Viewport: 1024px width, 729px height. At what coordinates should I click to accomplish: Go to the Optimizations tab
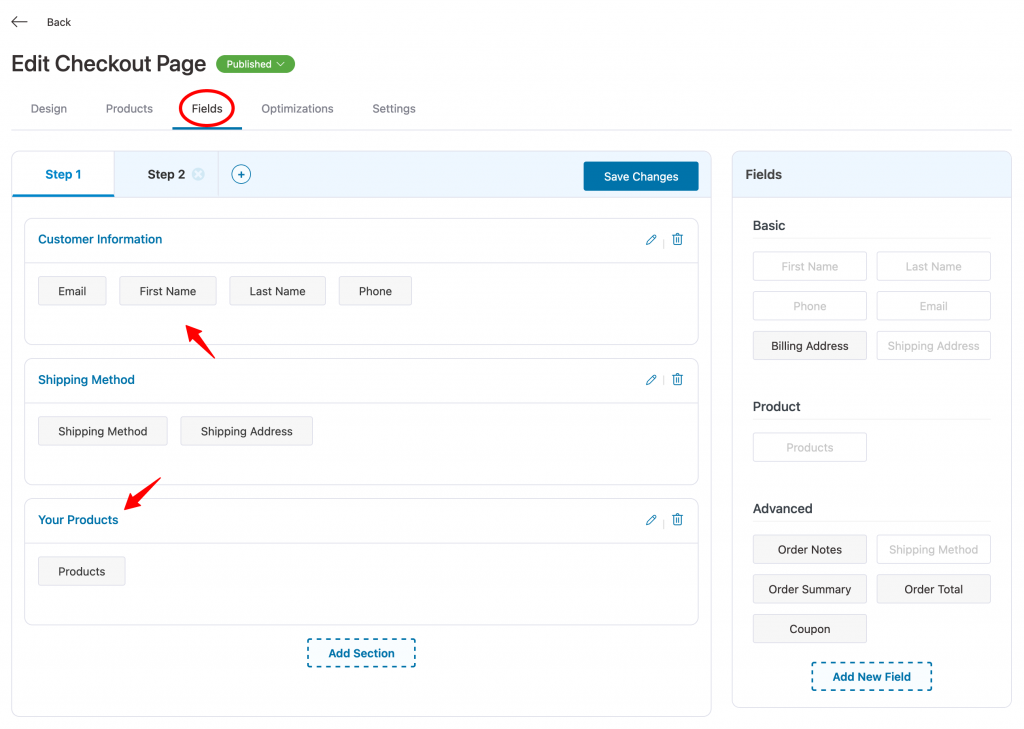point(297,108)
